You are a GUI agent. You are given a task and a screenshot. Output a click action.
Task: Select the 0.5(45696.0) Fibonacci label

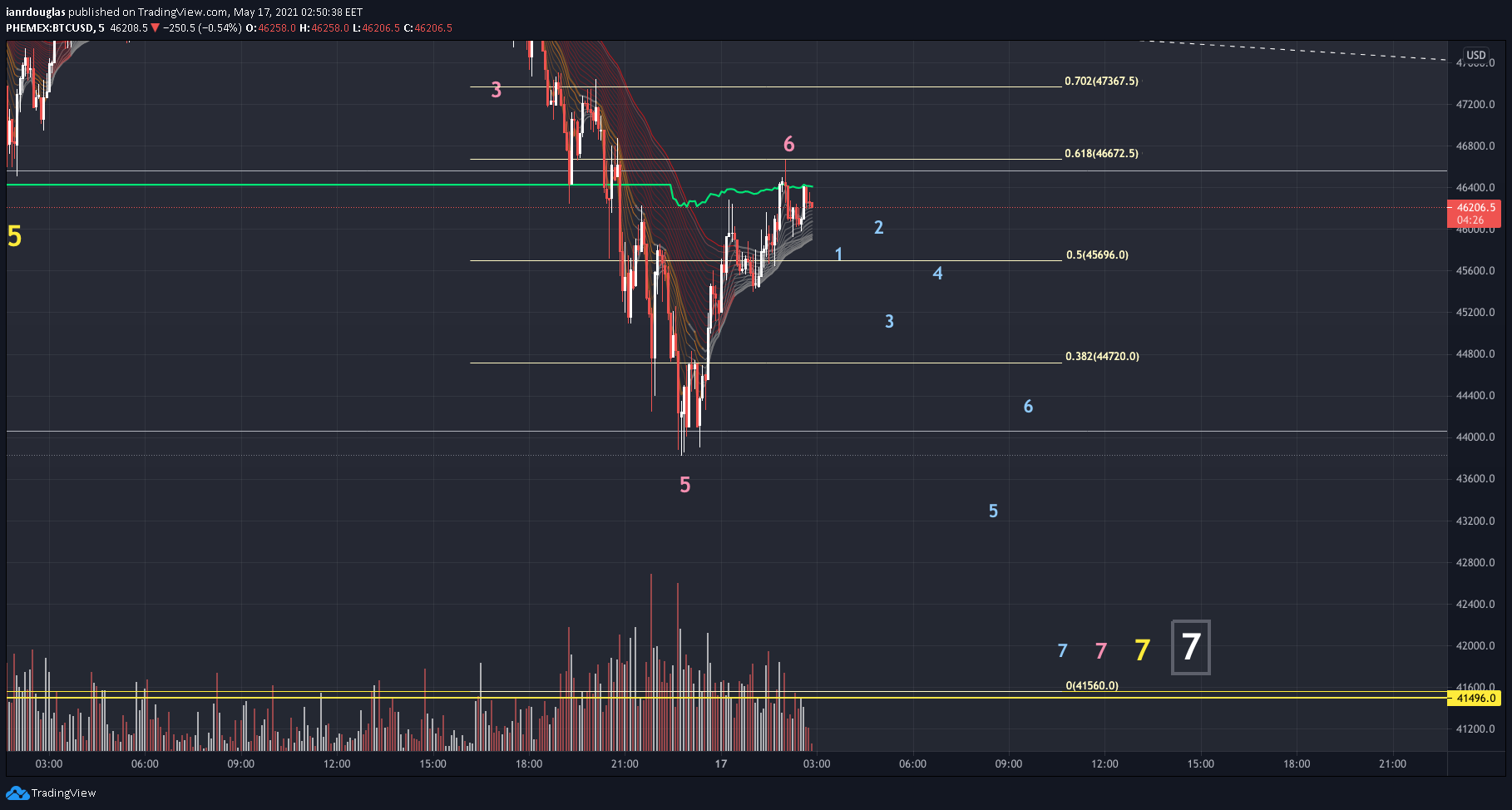1097,255
